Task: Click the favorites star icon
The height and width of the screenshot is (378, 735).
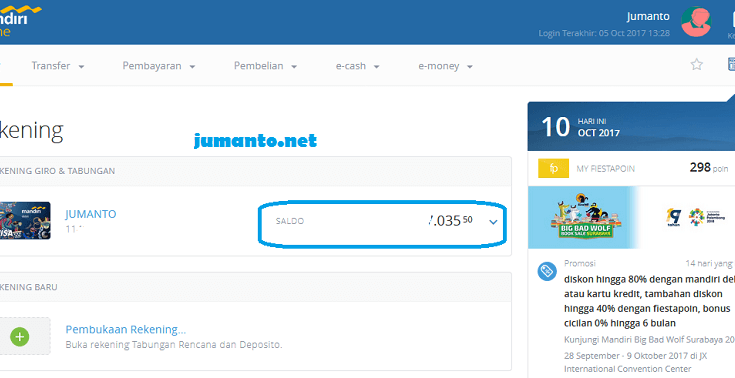Action: click(697, 64)
